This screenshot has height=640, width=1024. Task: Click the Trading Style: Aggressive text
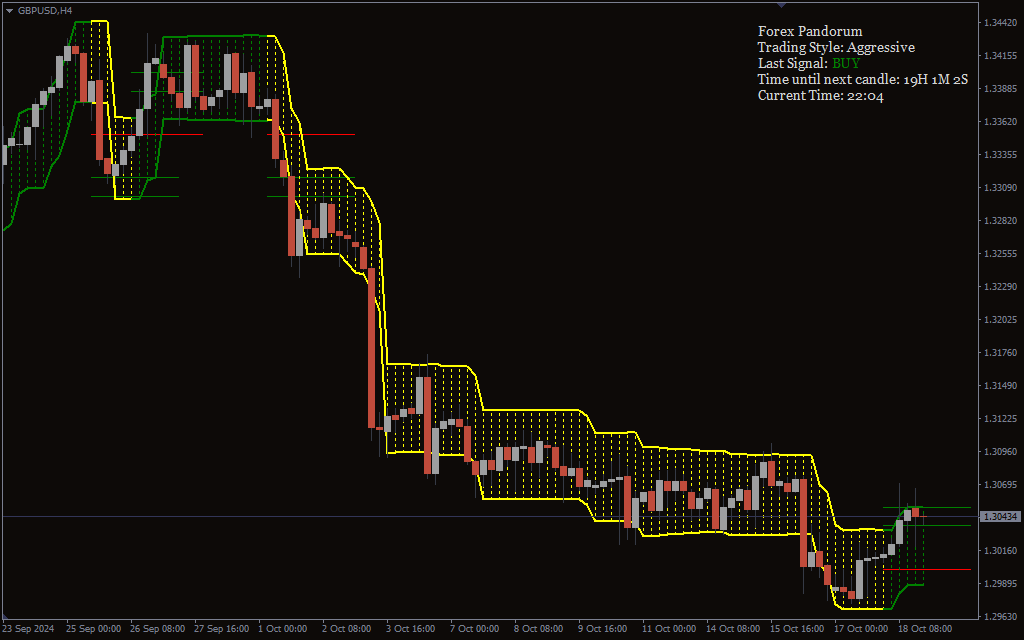click(x=835, y=47)
